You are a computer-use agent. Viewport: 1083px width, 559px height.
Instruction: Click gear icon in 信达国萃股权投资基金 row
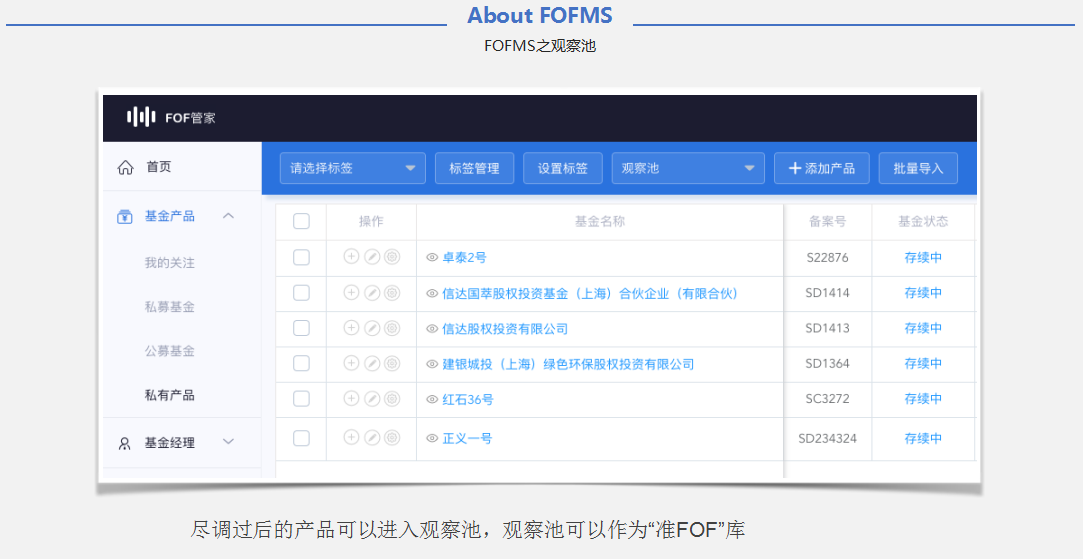[x=392, y=292]
